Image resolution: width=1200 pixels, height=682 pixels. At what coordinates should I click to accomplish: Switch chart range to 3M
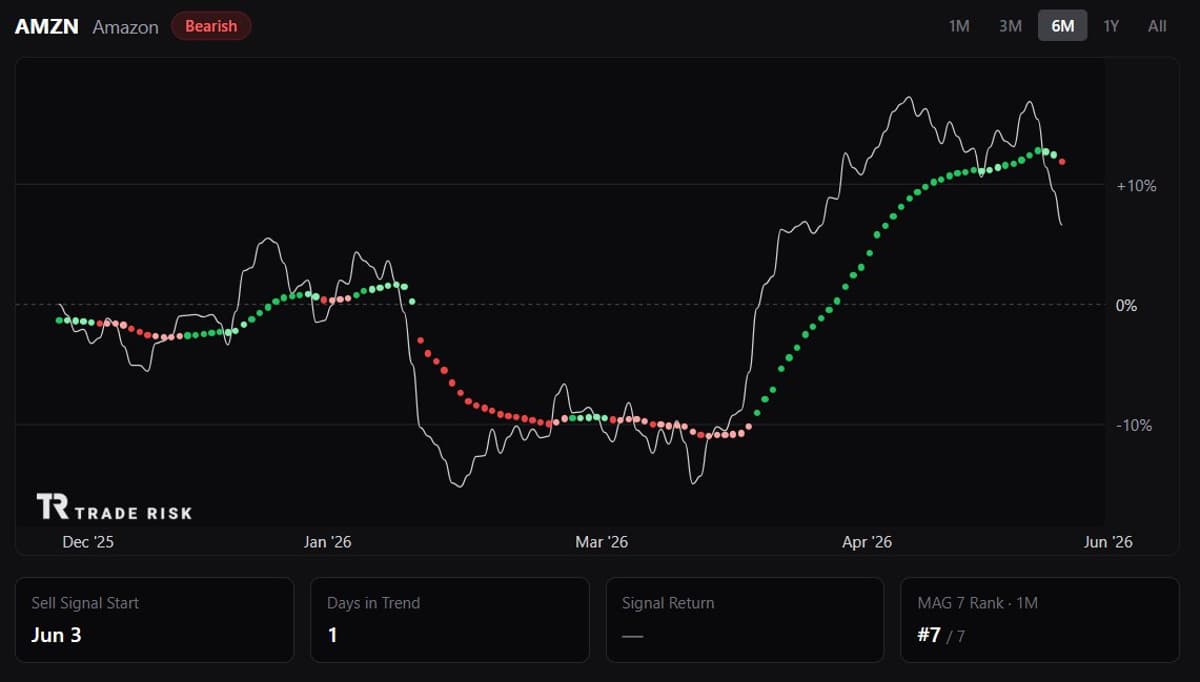tap(1010, 26)
